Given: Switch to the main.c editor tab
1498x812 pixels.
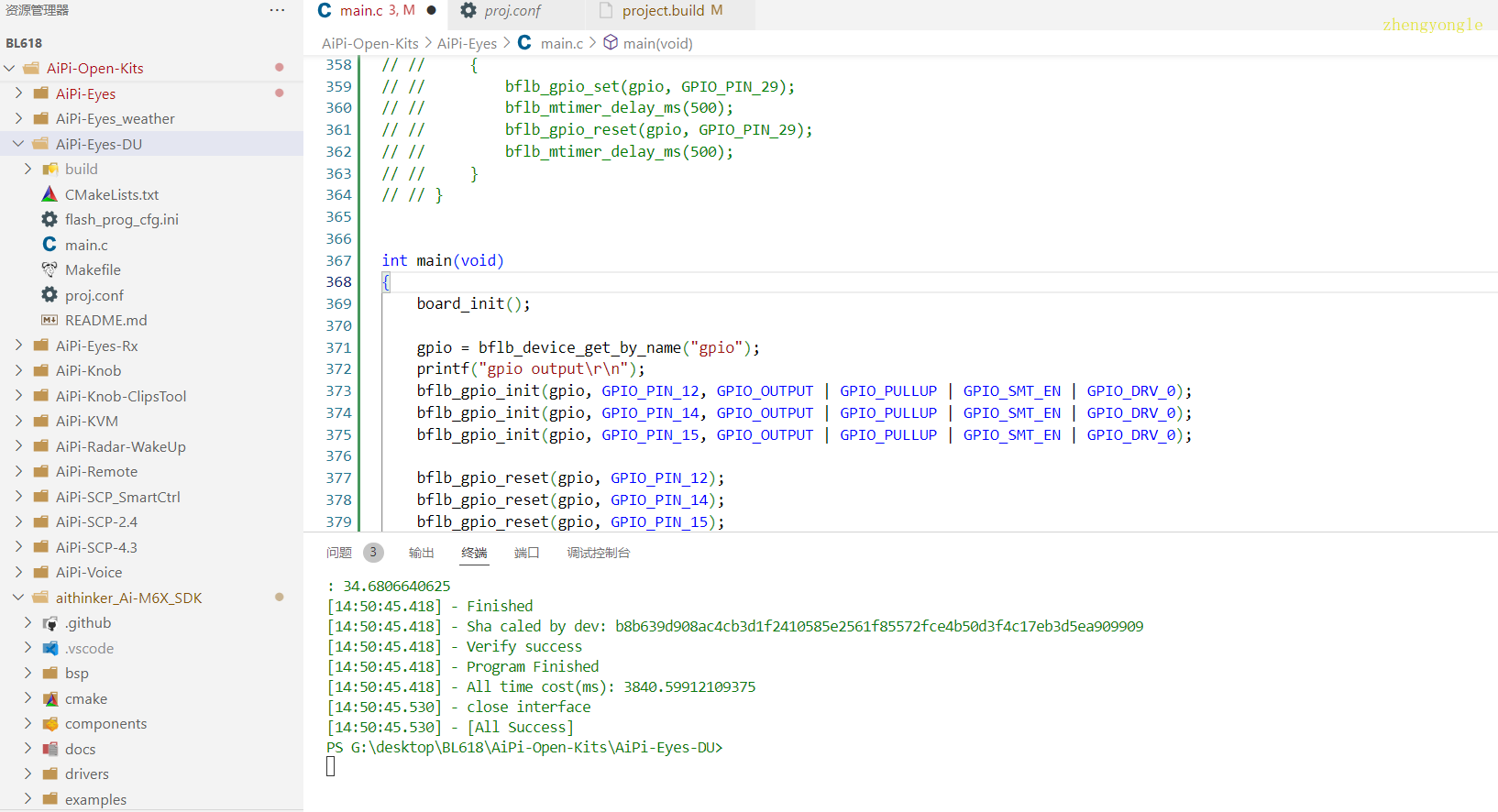Looking at the screenshot, I should coord(376,11).
